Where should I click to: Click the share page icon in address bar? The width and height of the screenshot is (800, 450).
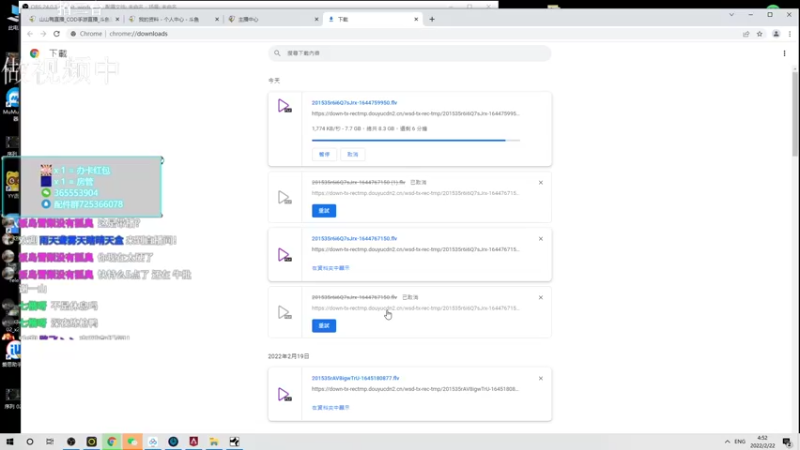[x=746, y=34]
